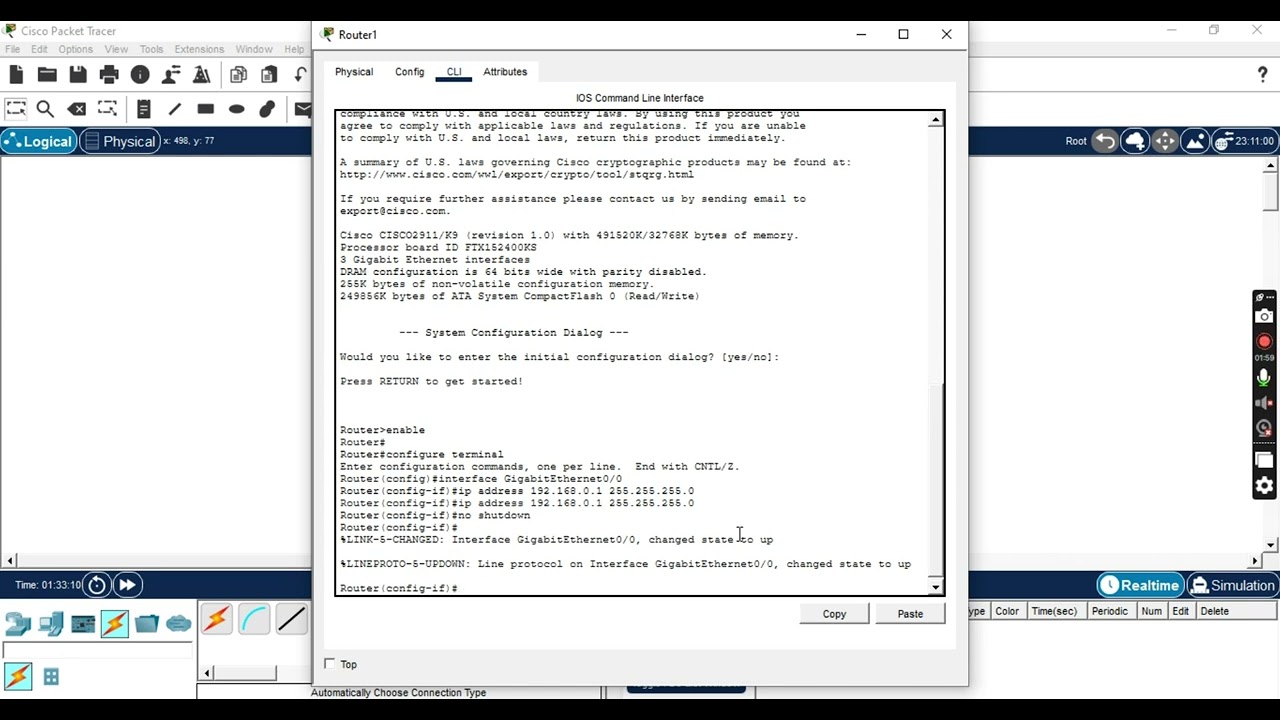Select the Draw Rectangle tool
Viewport: 1280px width, 720px height.
pos(206,109)
